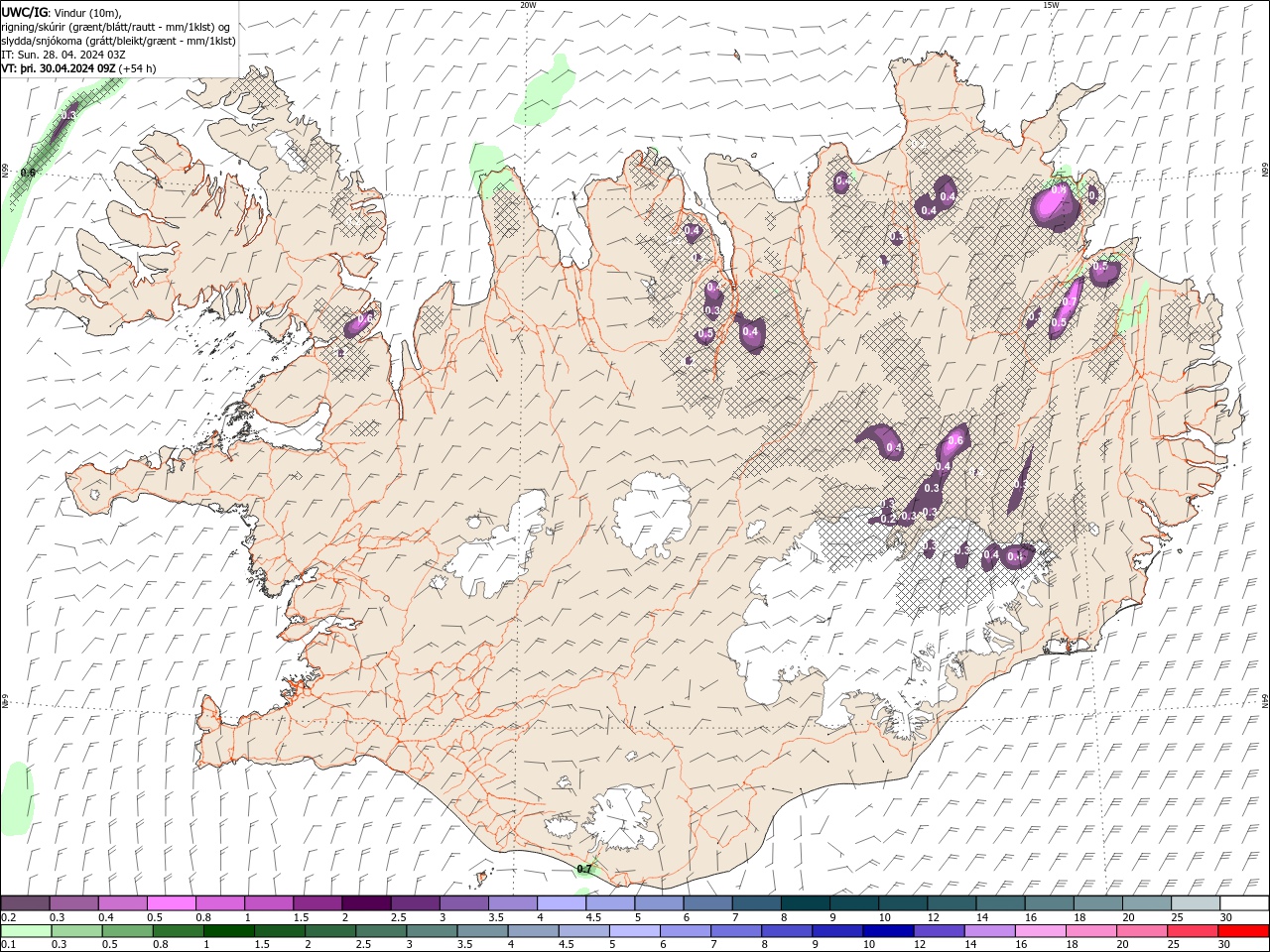
Task: Click the '20W' longitude label
Action: coord(528,5)
